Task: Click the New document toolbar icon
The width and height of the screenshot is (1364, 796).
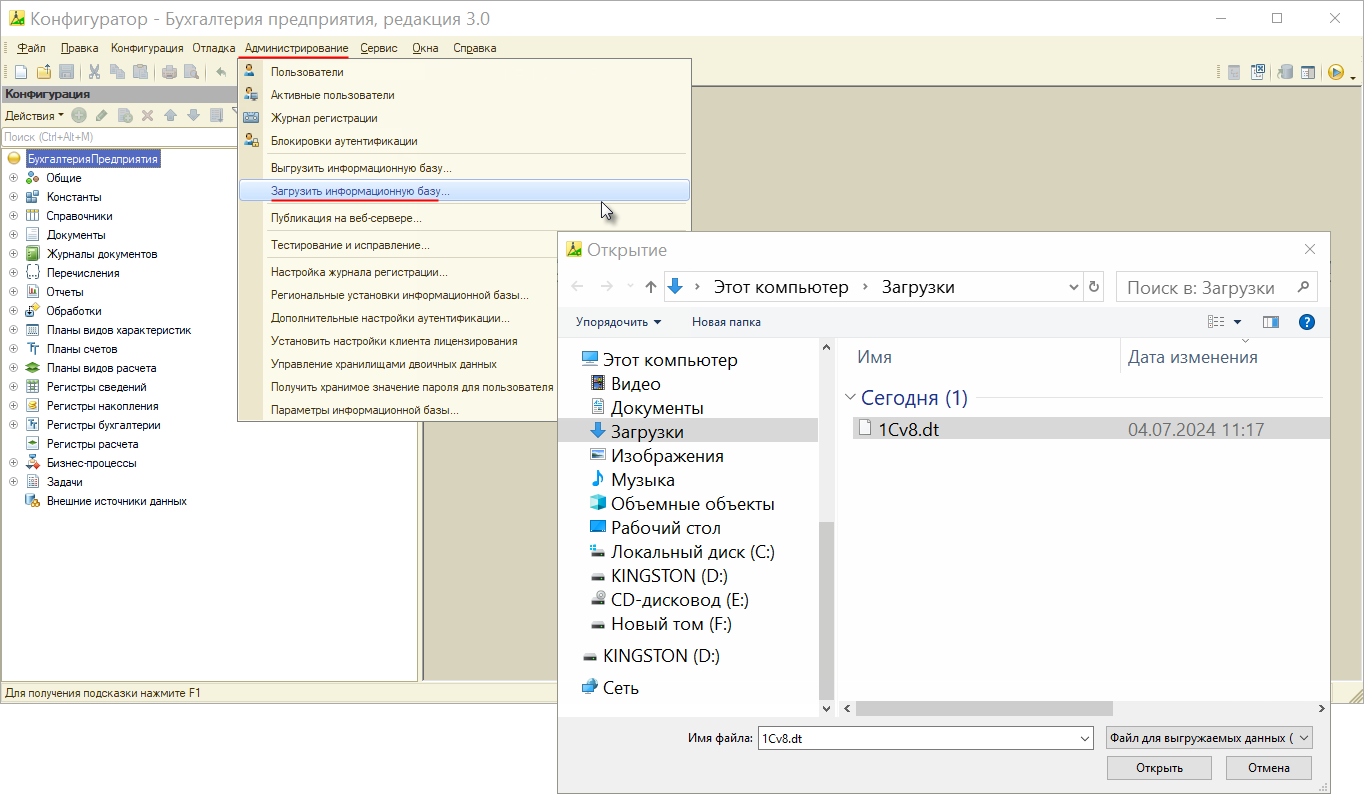Action: click(20, 72)
